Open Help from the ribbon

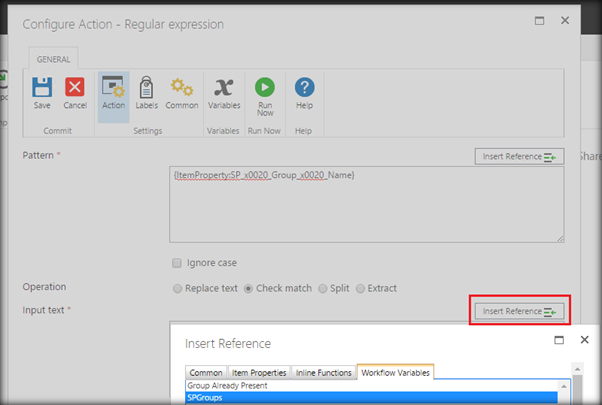(304, 93)
